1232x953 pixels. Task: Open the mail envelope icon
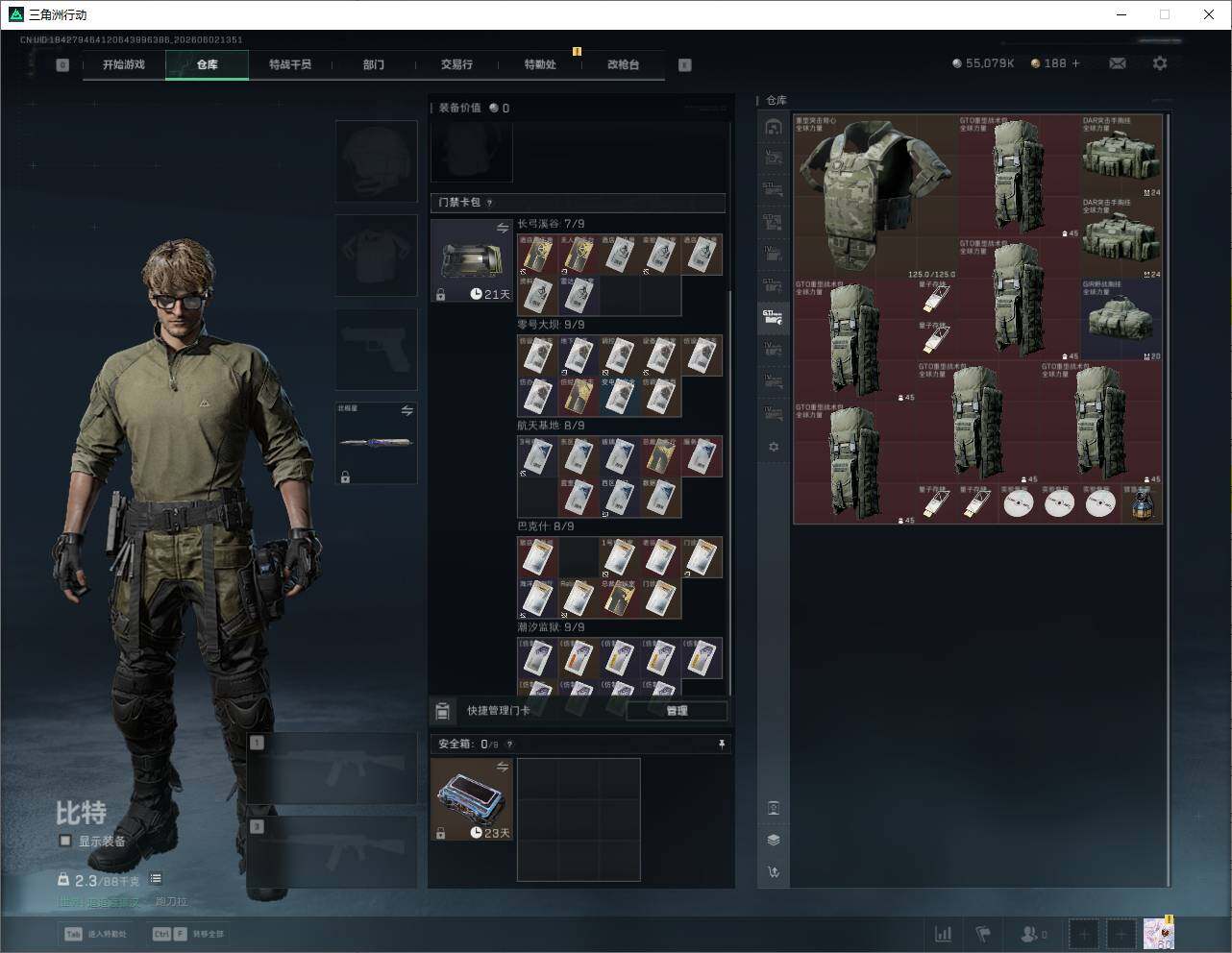[1118, 63]
